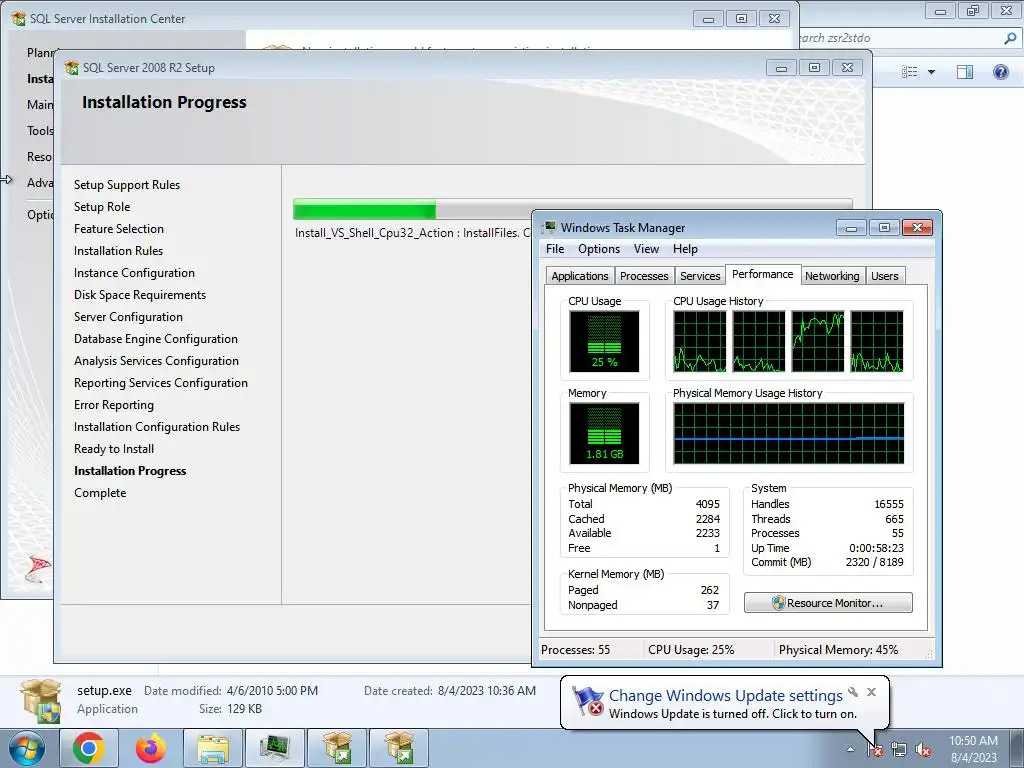The width and height of the screenshot is (1024, 768).
Task: Switch to the Services tab
Action: coord(700,276)
